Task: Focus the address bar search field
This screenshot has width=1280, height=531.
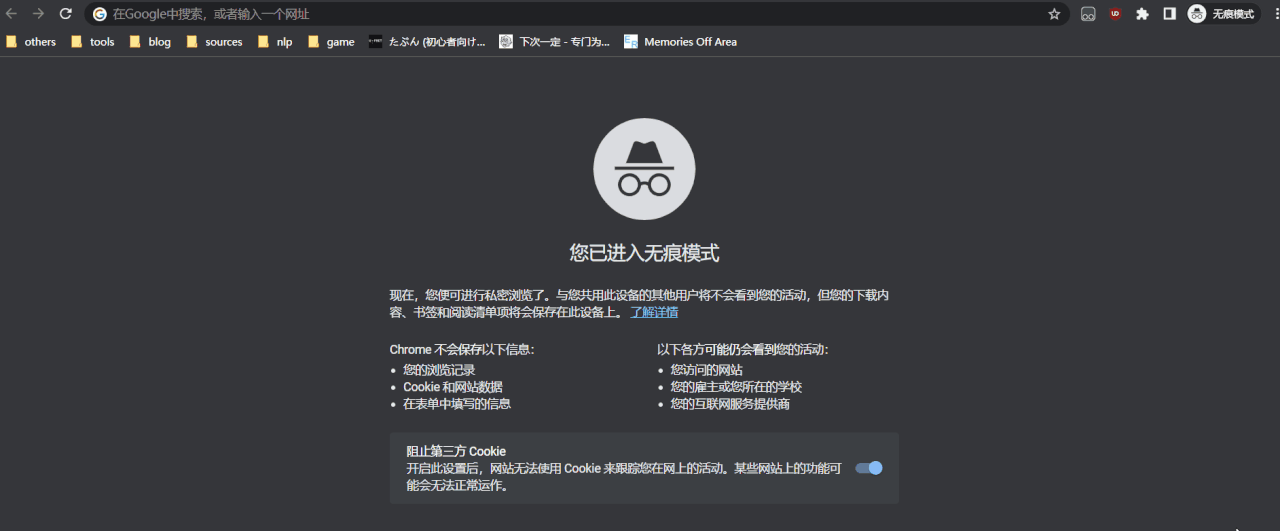Action: [x=575, y=14]
